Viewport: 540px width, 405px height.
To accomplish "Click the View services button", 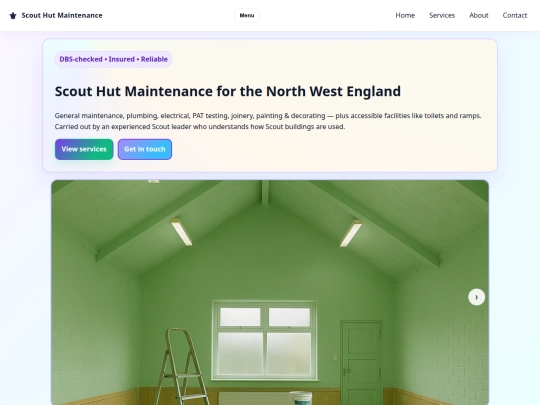I will tap(84, 149).
